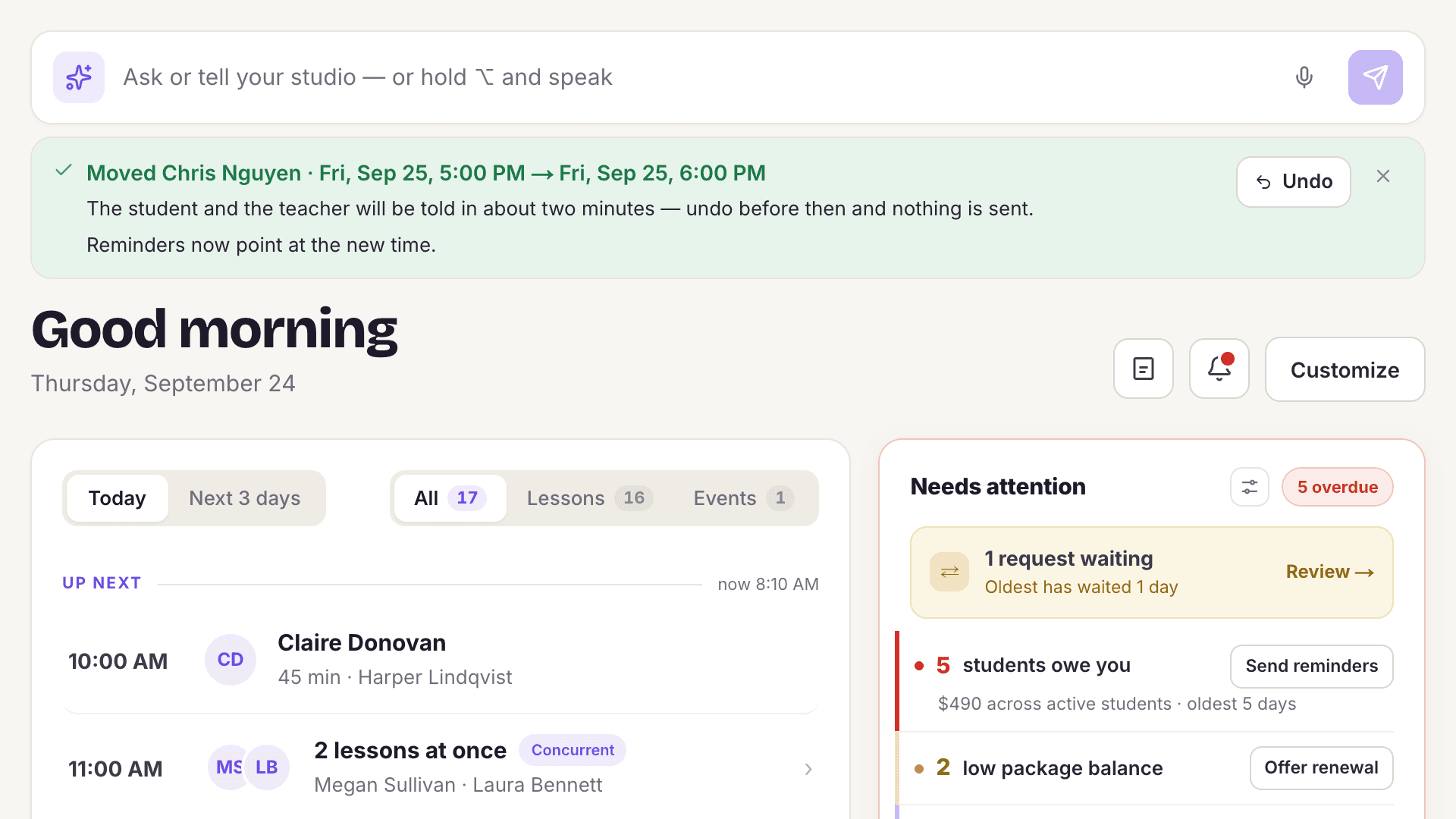Activate the microphone voice input
Image resolution: width=1456 pixels, height=819 pixels.
pos(1304,77)
